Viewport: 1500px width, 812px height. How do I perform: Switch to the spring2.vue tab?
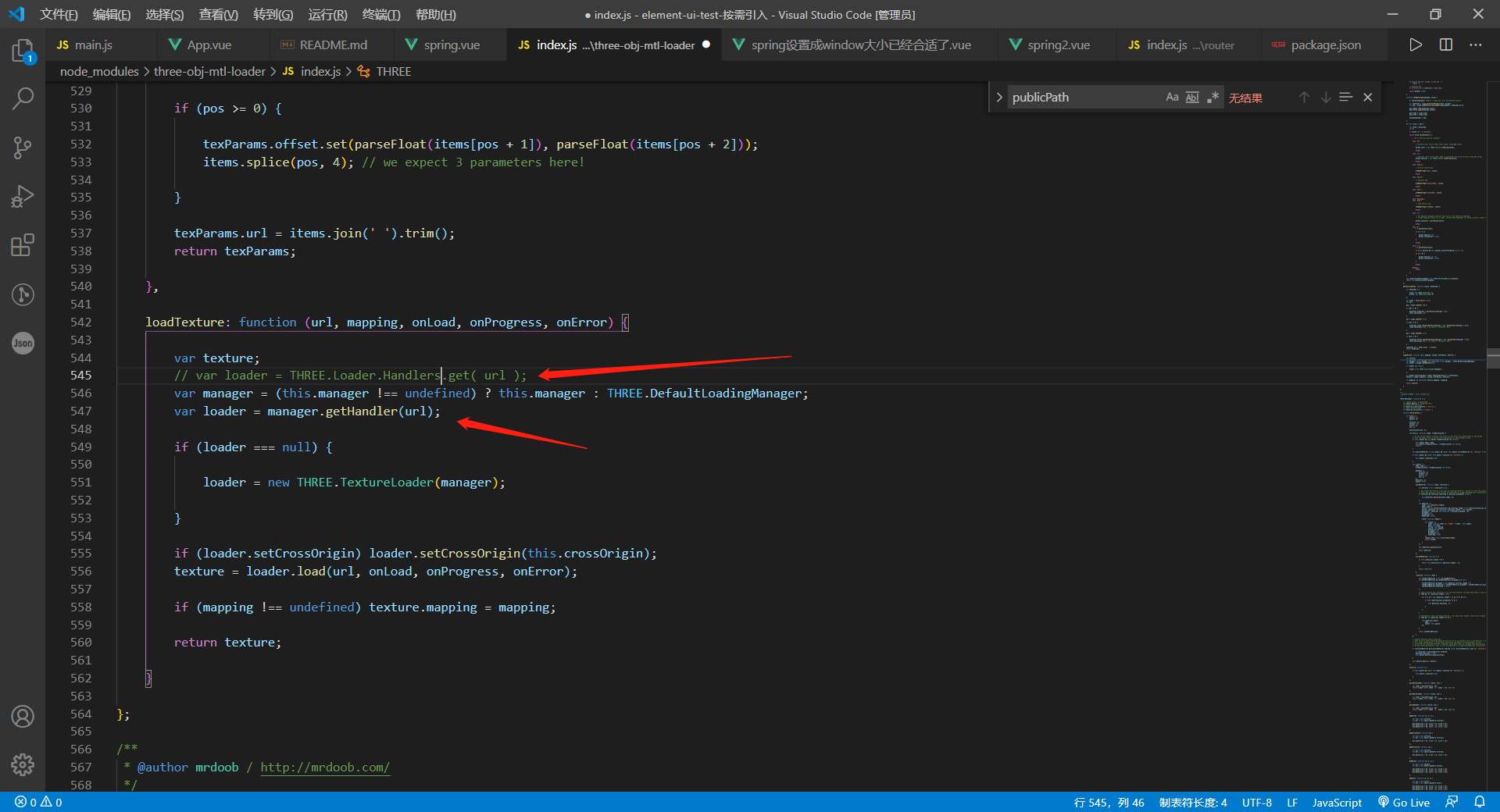tap(1057, 45)
